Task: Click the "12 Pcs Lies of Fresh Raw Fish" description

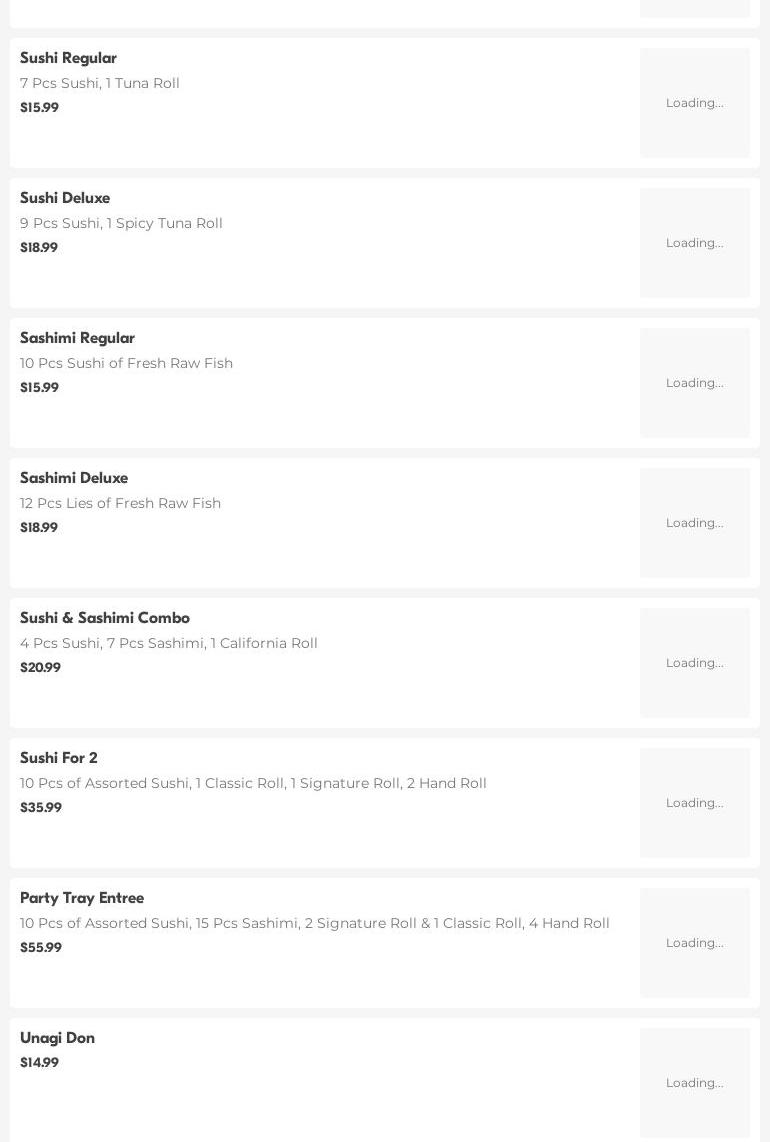Action: 120,503
